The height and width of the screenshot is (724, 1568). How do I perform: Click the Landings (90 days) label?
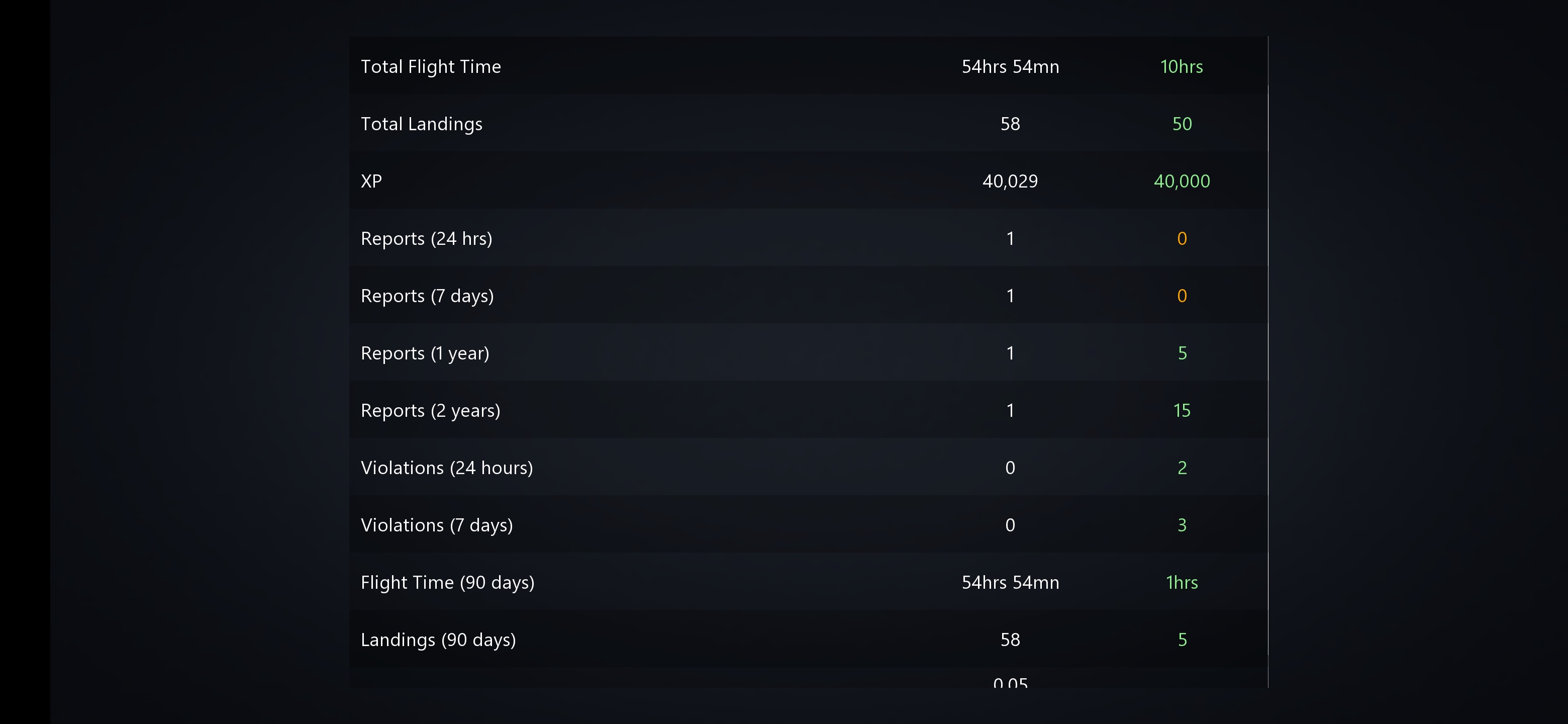[438, 640]
